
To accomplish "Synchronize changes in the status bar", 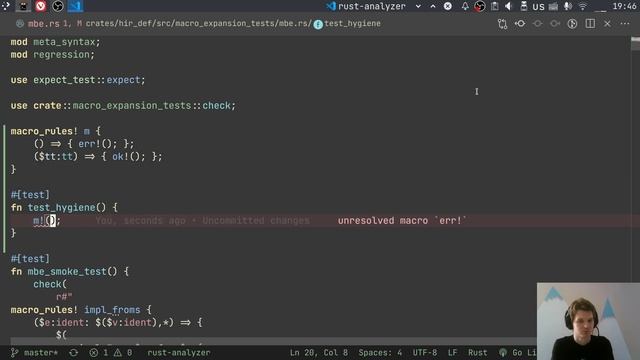I will tap(73, 353).
